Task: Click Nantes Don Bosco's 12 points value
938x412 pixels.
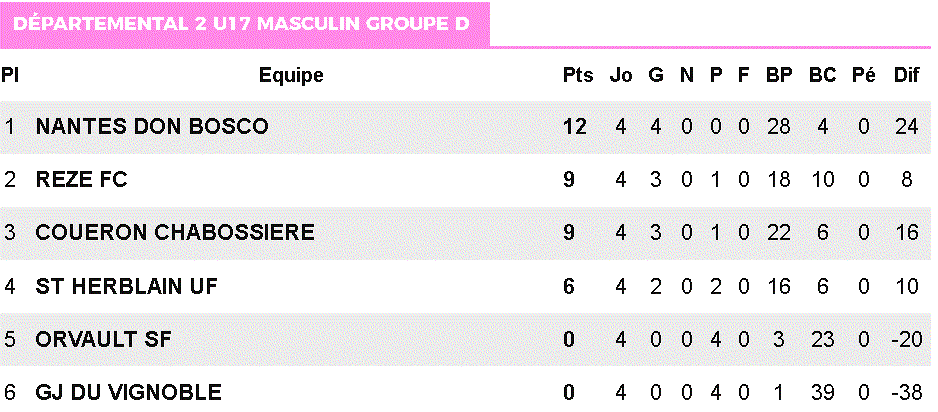Action: (x=575, y=127)
